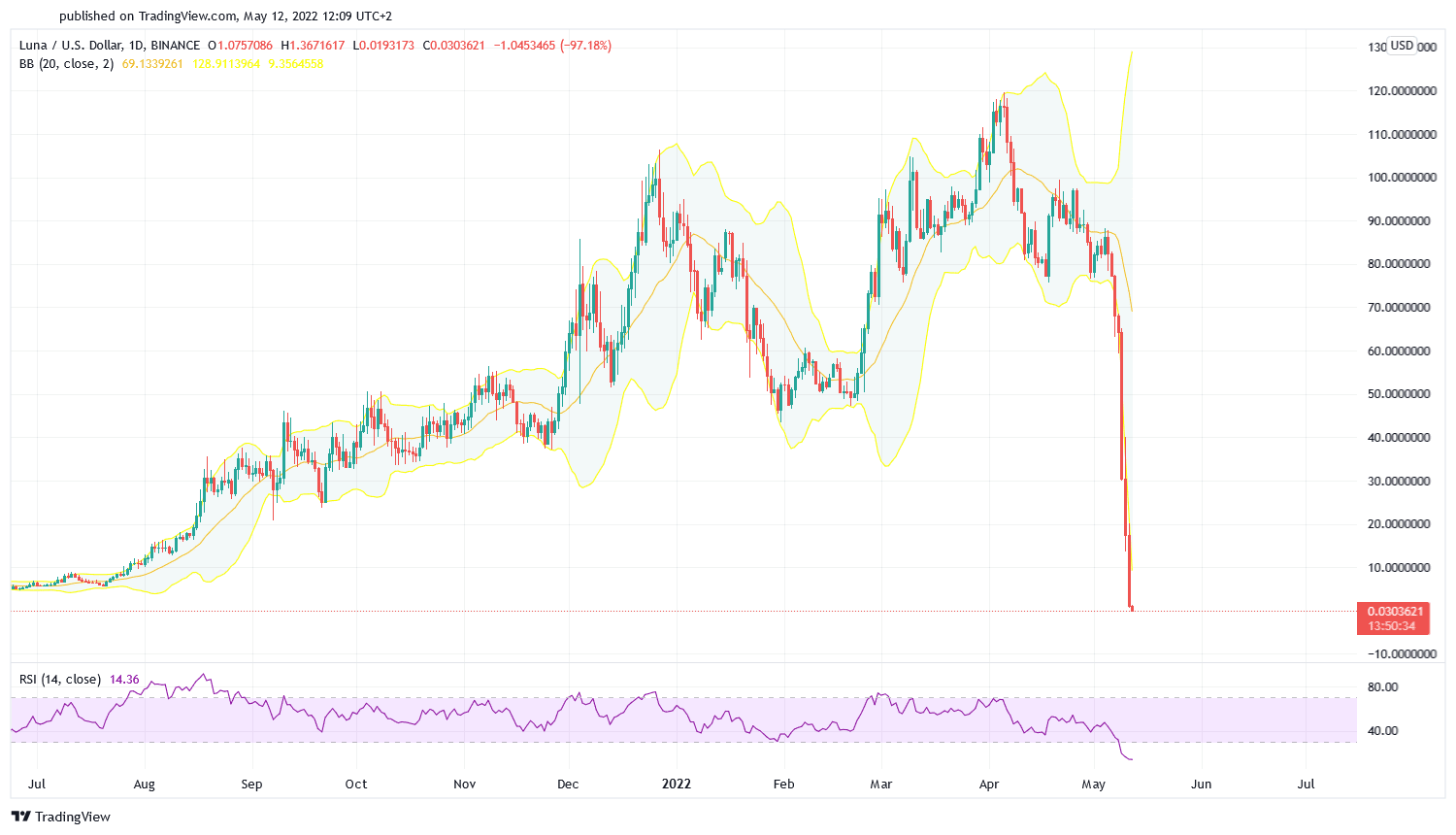This screenshot has height=835, width=1456.
Task: Click the 40.0000000 price axis label
Action: [x=1399, y=438]
